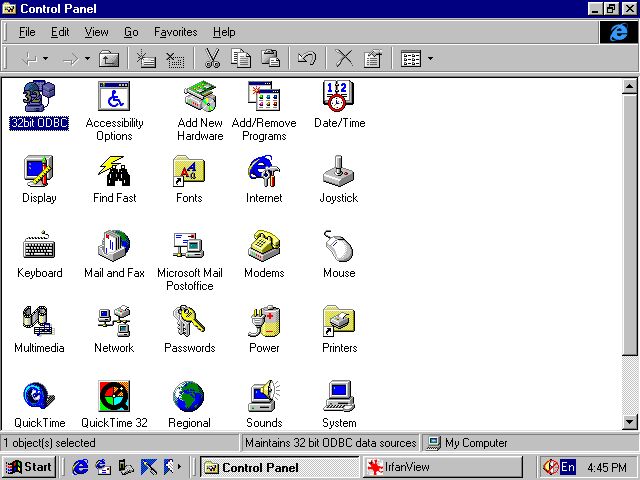Click the En language indicator

(567, 467)
